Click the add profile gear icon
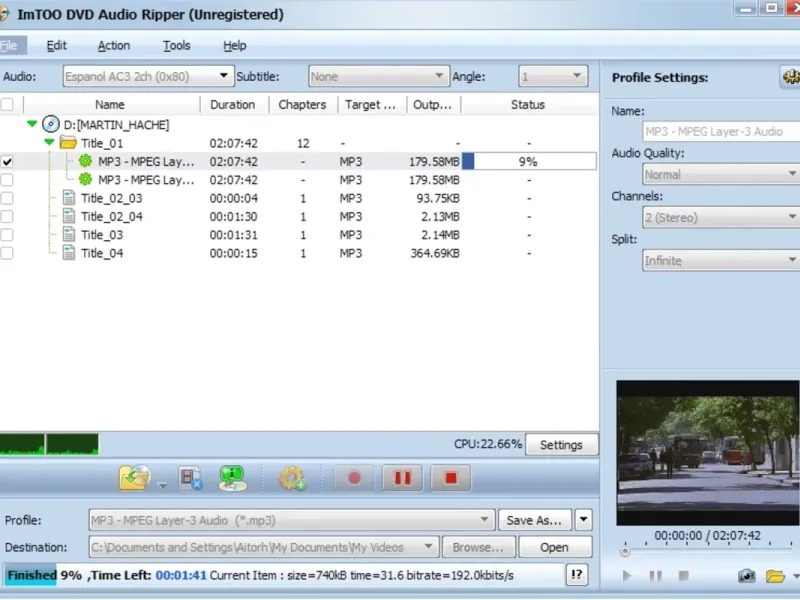Image resolution: width=800 pixels, height=600 pixels. [x=291, y=478]
